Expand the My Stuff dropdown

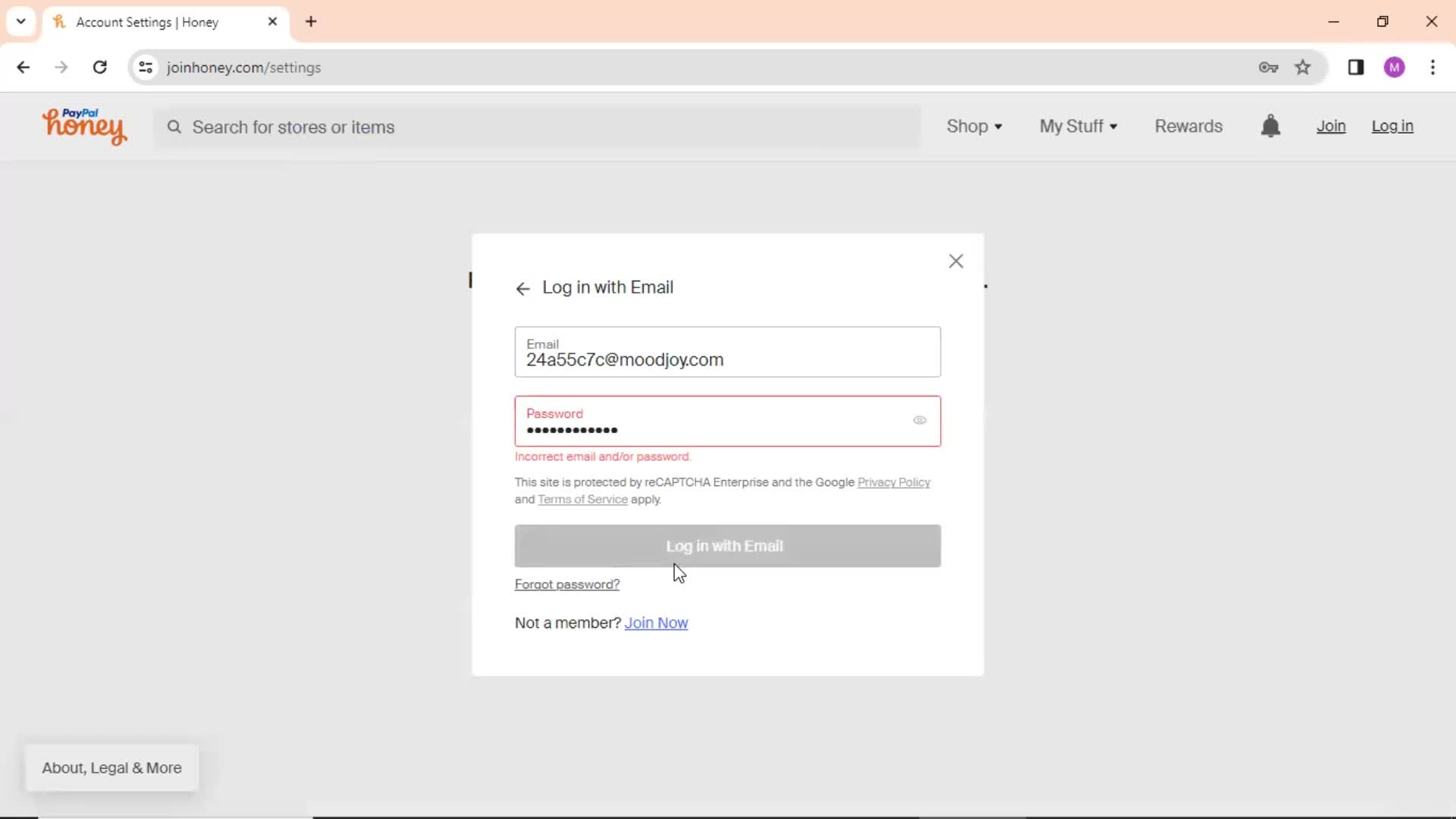(1078, 127)
